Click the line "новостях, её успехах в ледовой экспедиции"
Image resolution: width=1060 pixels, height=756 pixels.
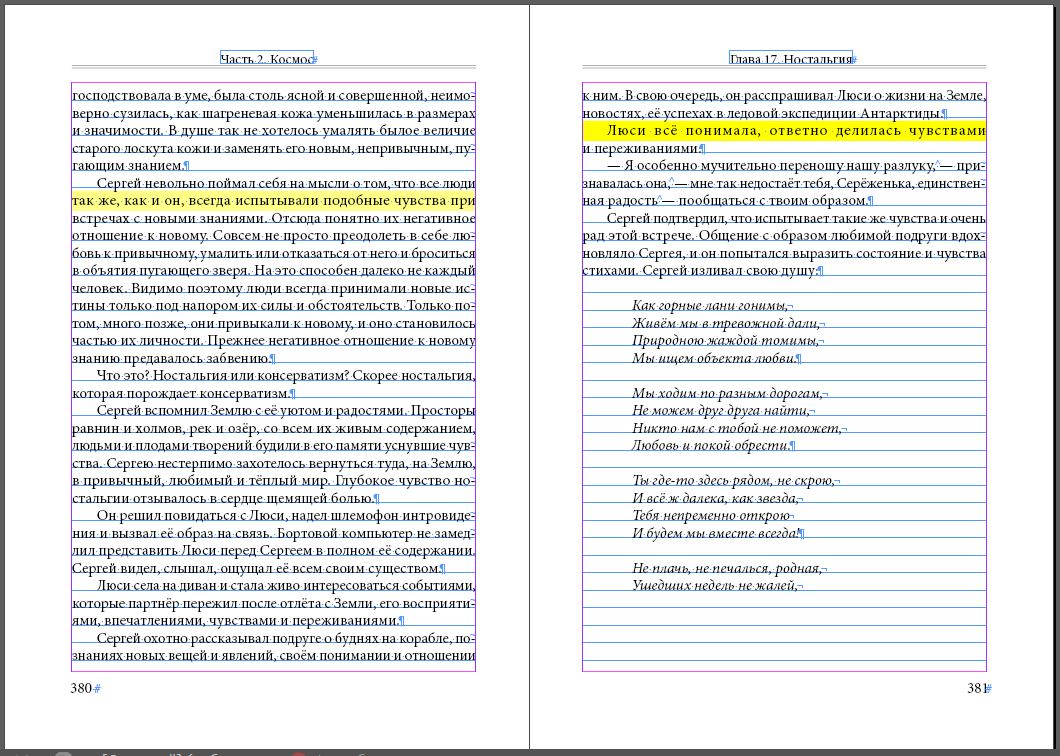click(x=763, y=113)
